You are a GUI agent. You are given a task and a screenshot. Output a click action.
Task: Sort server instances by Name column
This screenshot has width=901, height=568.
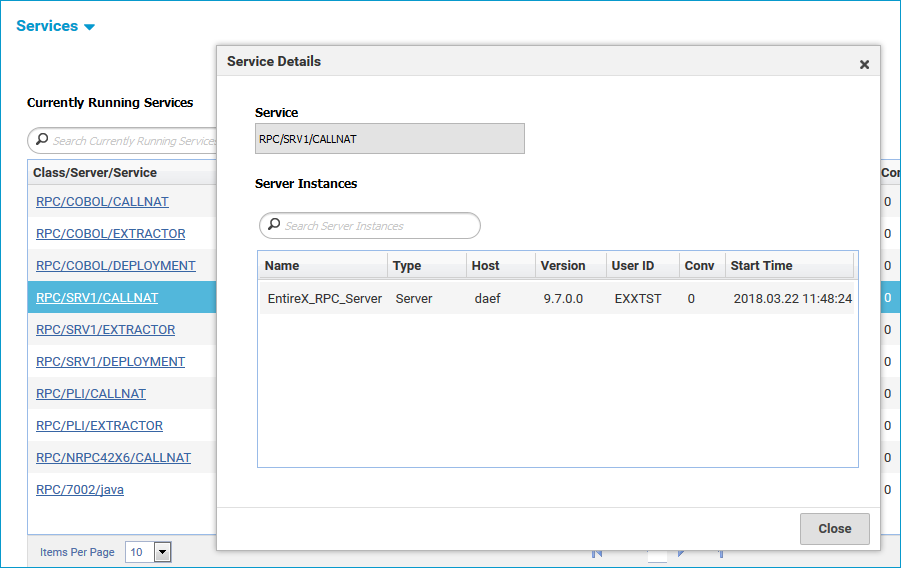pyautogui.click(x=323, y=266)
